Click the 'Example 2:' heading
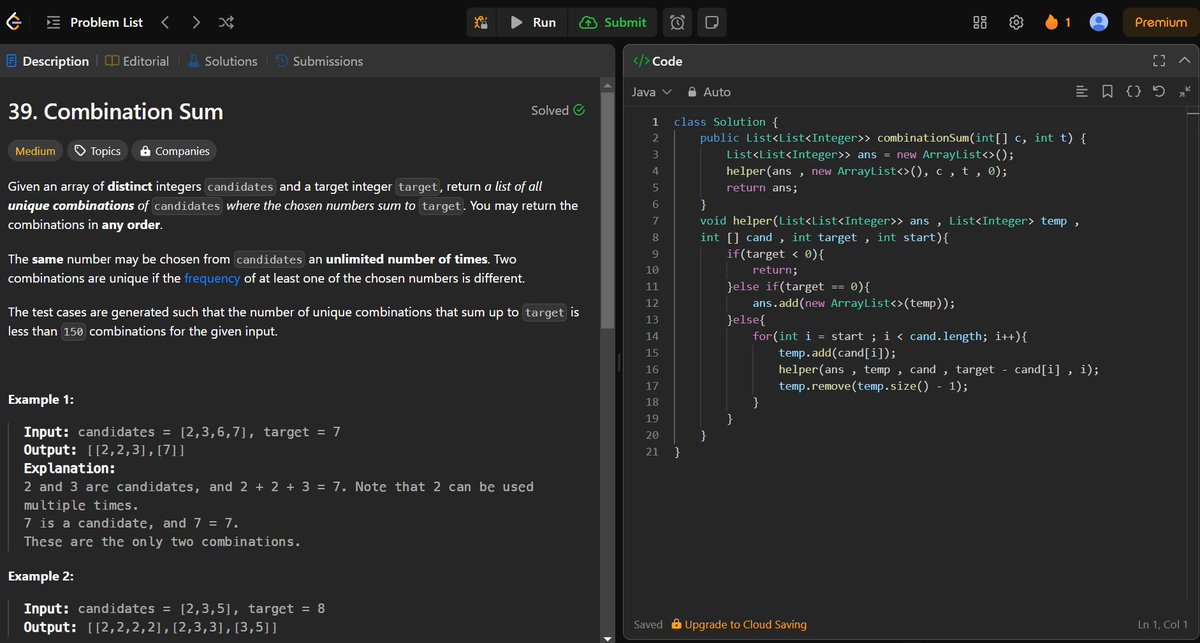The height and width of the screenshot is (643, 1200). [x=41, y=576]
